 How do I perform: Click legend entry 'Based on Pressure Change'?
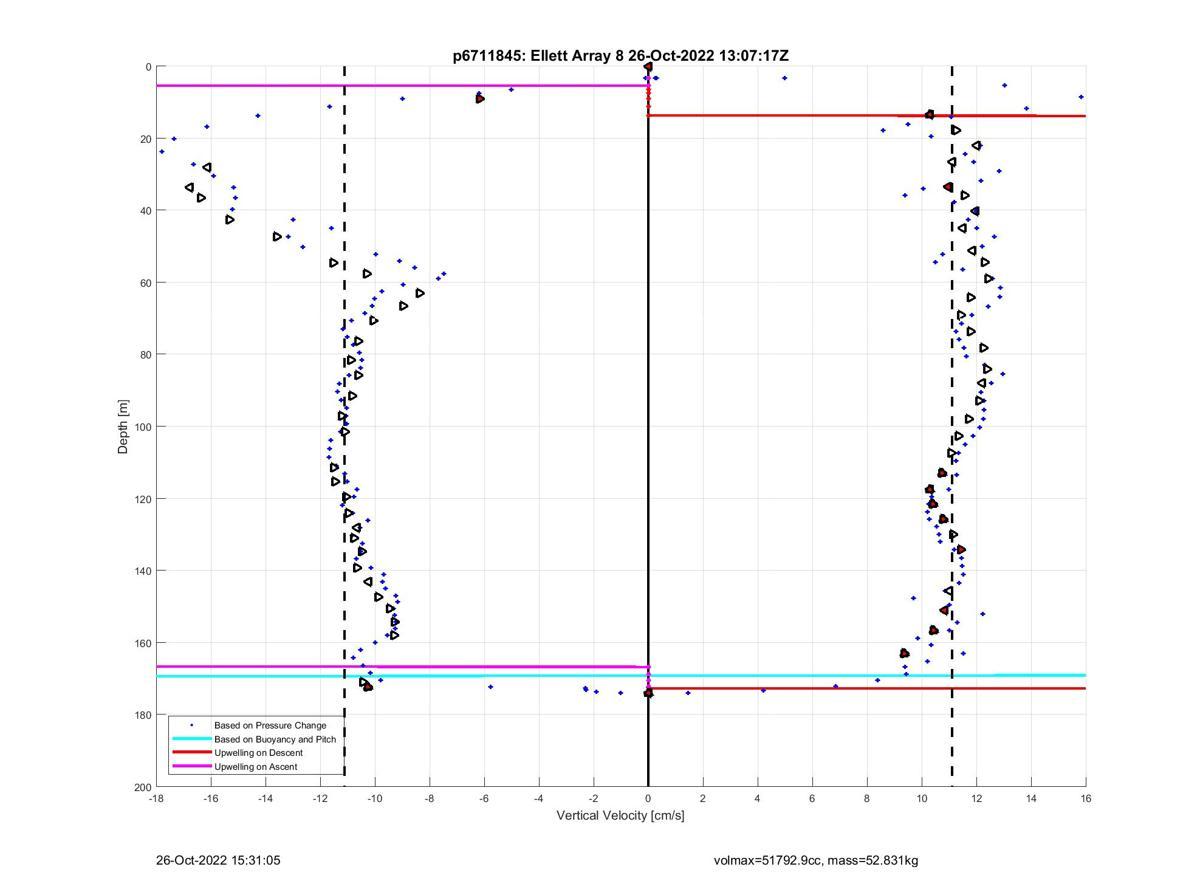pyautogui.click(x=270, y=725)
